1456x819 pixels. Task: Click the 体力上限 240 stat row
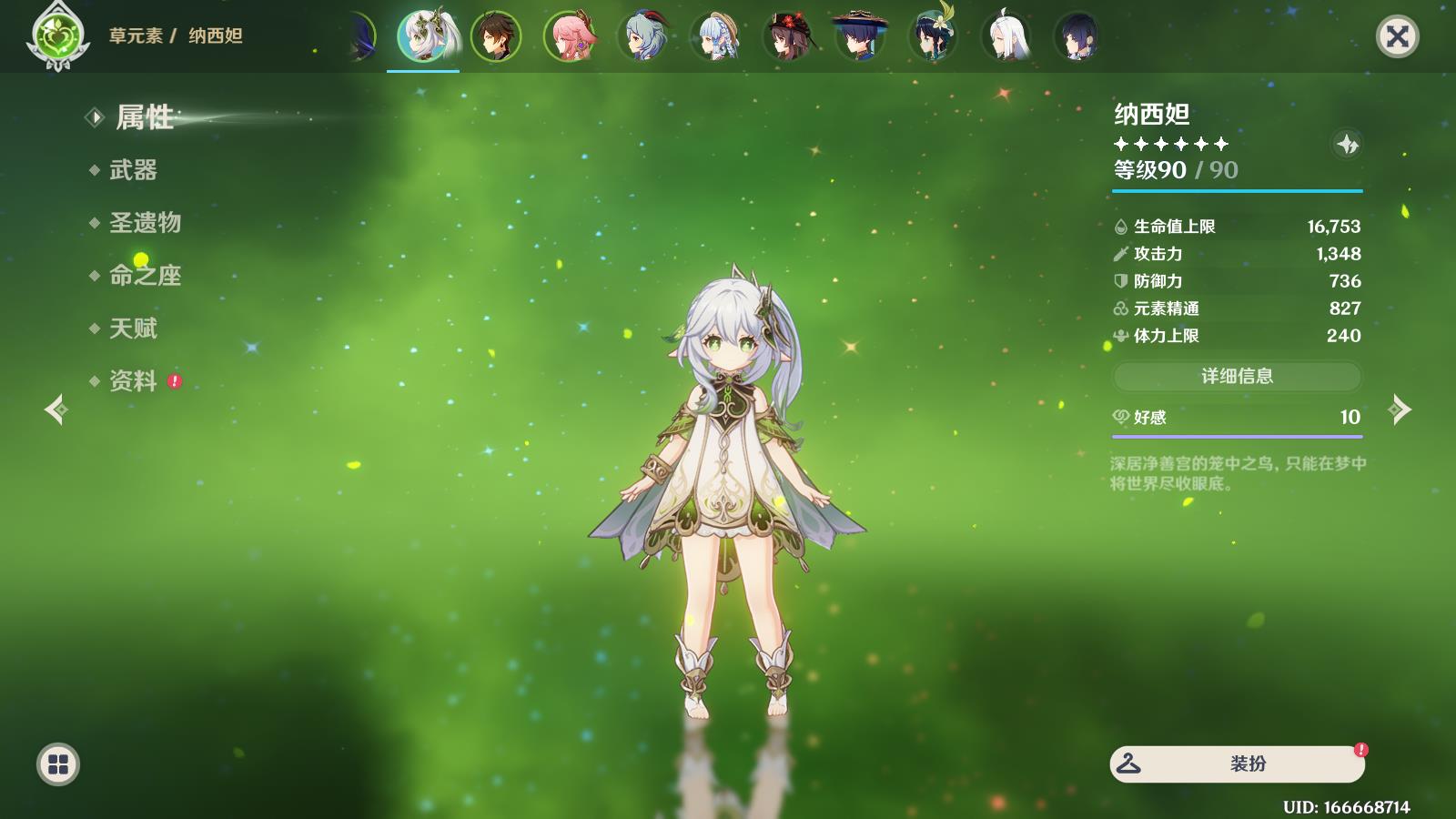pyautogui.click(x=1237, y=336)
